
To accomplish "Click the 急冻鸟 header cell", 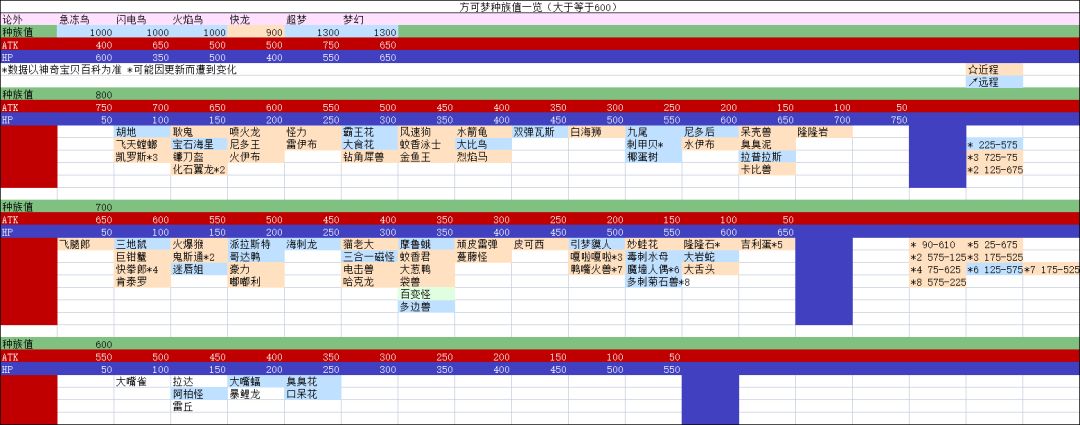I will [x=85, y=19].
